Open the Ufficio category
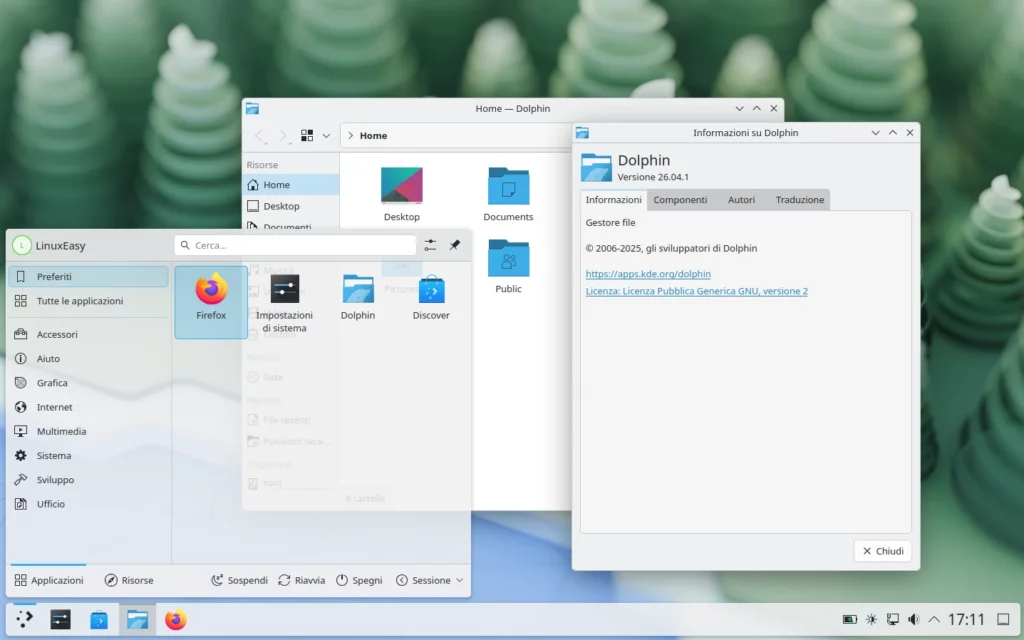This screenshot has width=1024, height=640. click(89, 504)
